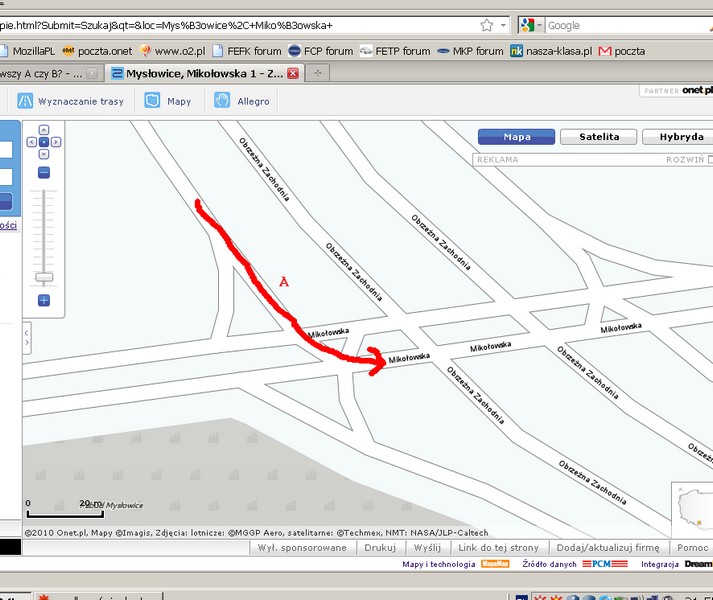Click the Drukuj print link
The width and height of the screenshot is (713, 600).
click(x=379, y=548)
